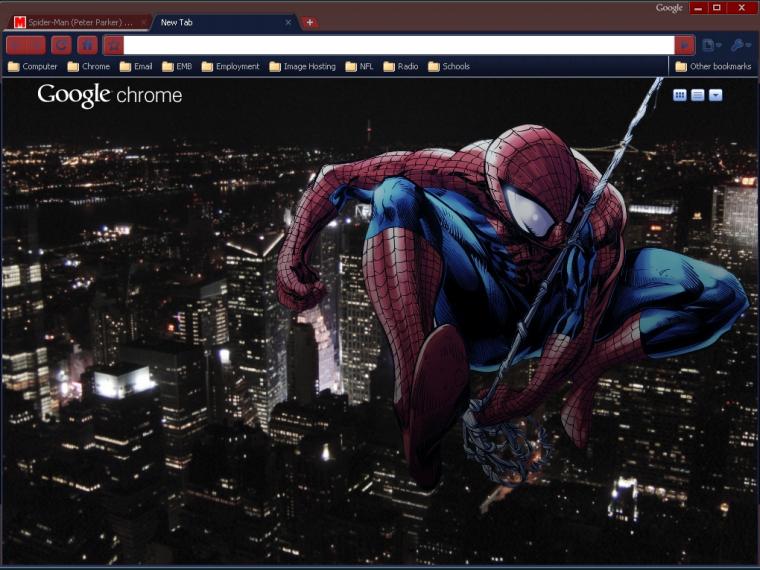This screenshot has width=760, height=570.
Task: Open the NFL bookmarks folder
Action: (359, 66)
